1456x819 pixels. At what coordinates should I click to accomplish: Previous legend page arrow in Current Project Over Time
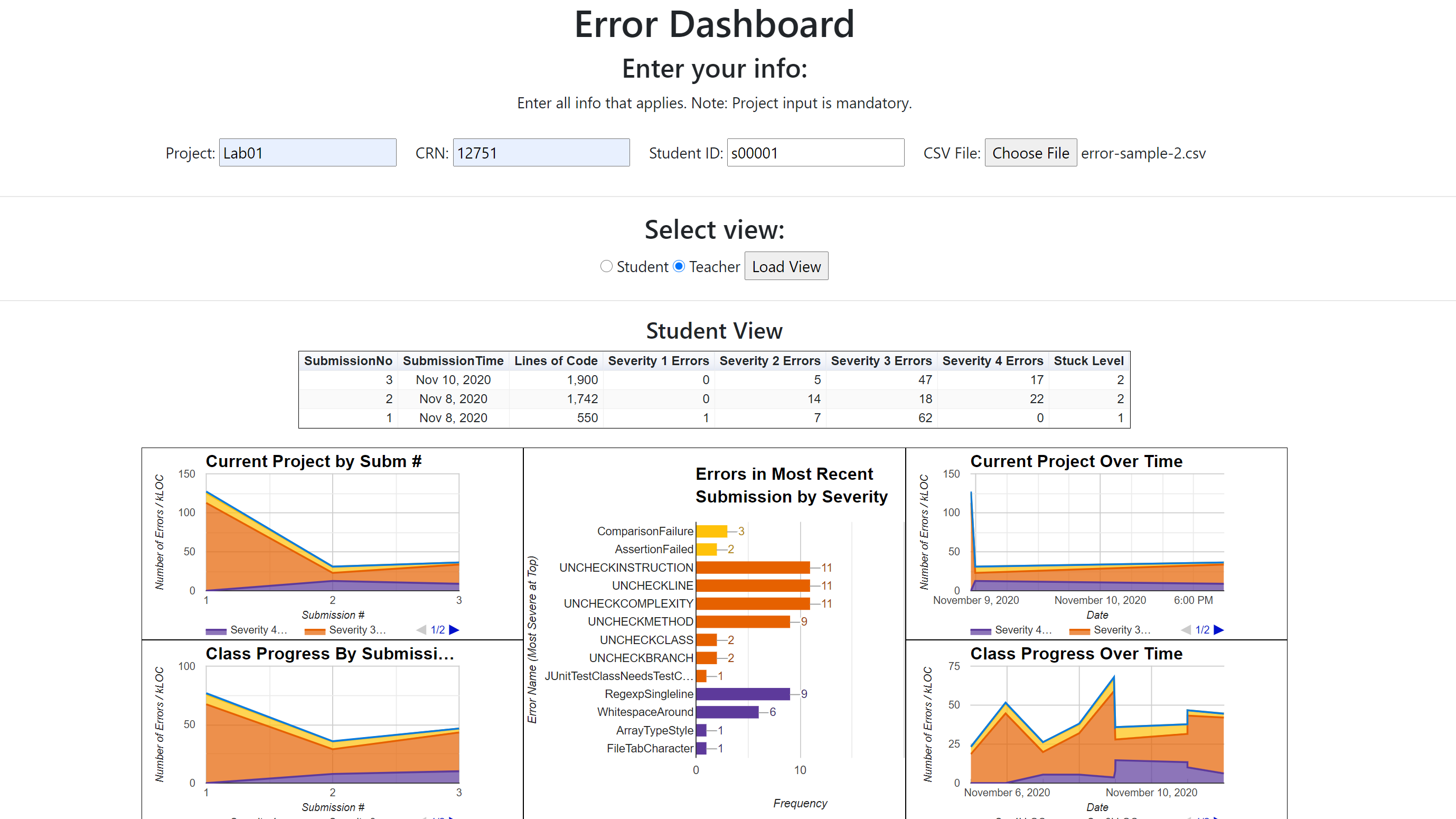coord(1186,629)
